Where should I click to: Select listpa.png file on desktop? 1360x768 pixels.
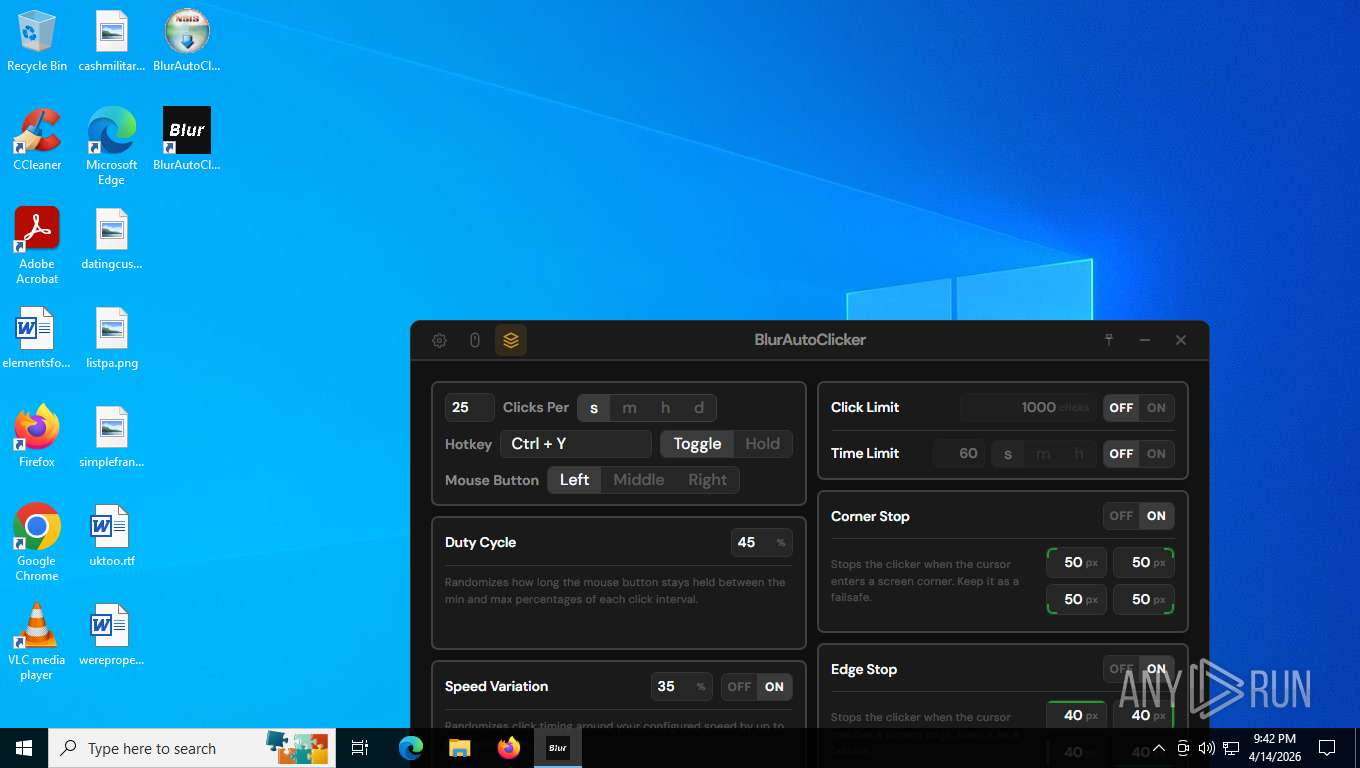click(x=112, y=338)
